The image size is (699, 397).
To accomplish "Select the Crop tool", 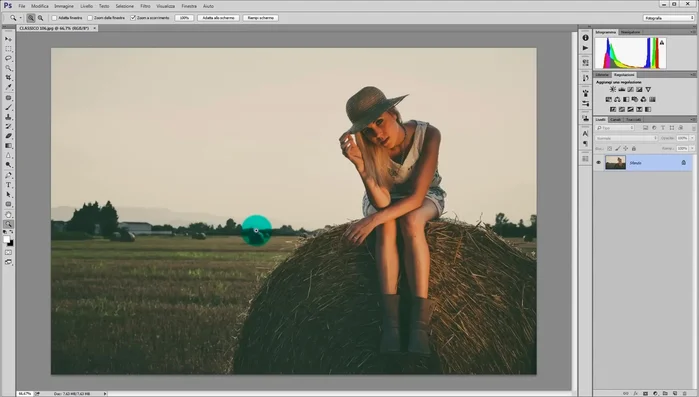I will (8, 78).
